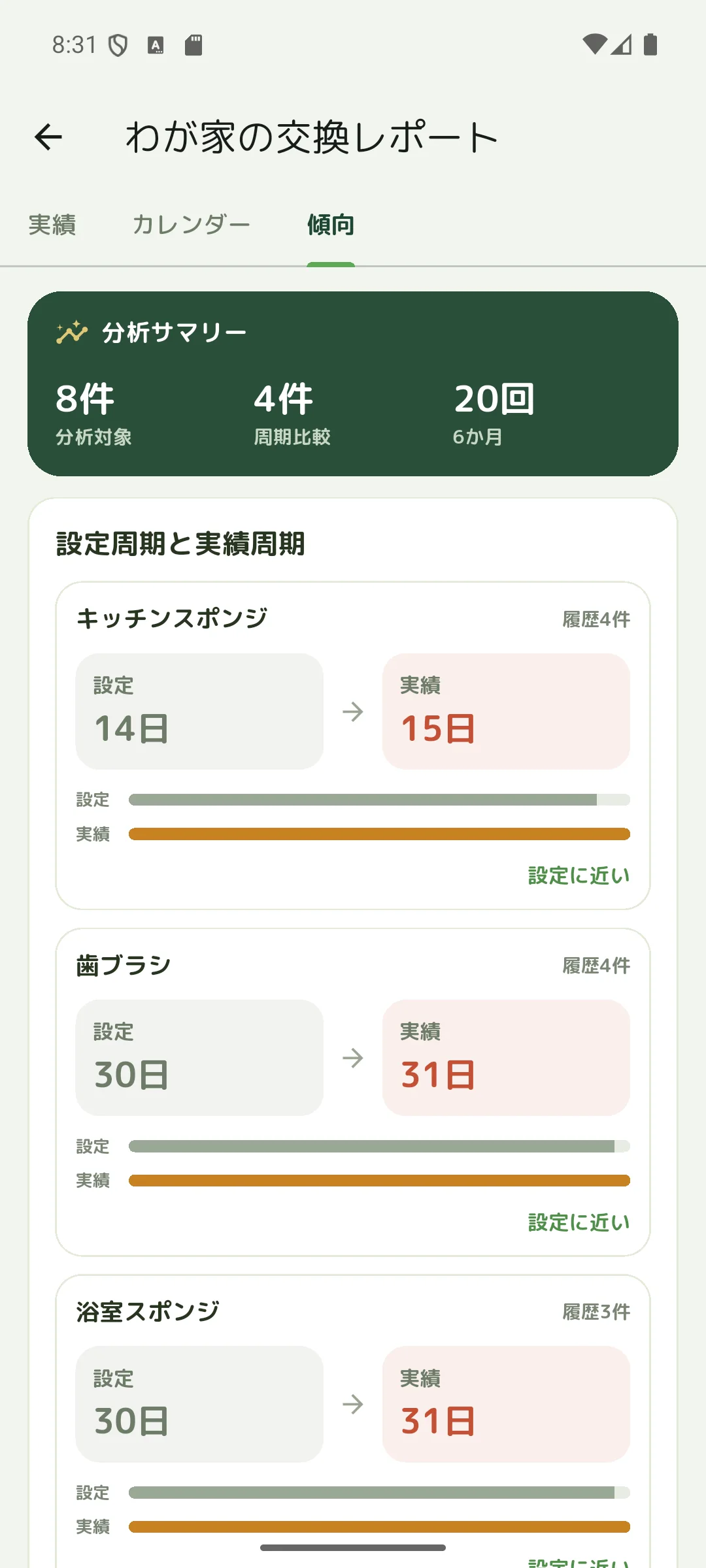Tap the shield icon in status bar
Viewport: 706px width, 1568px height.
click(118, 45)
